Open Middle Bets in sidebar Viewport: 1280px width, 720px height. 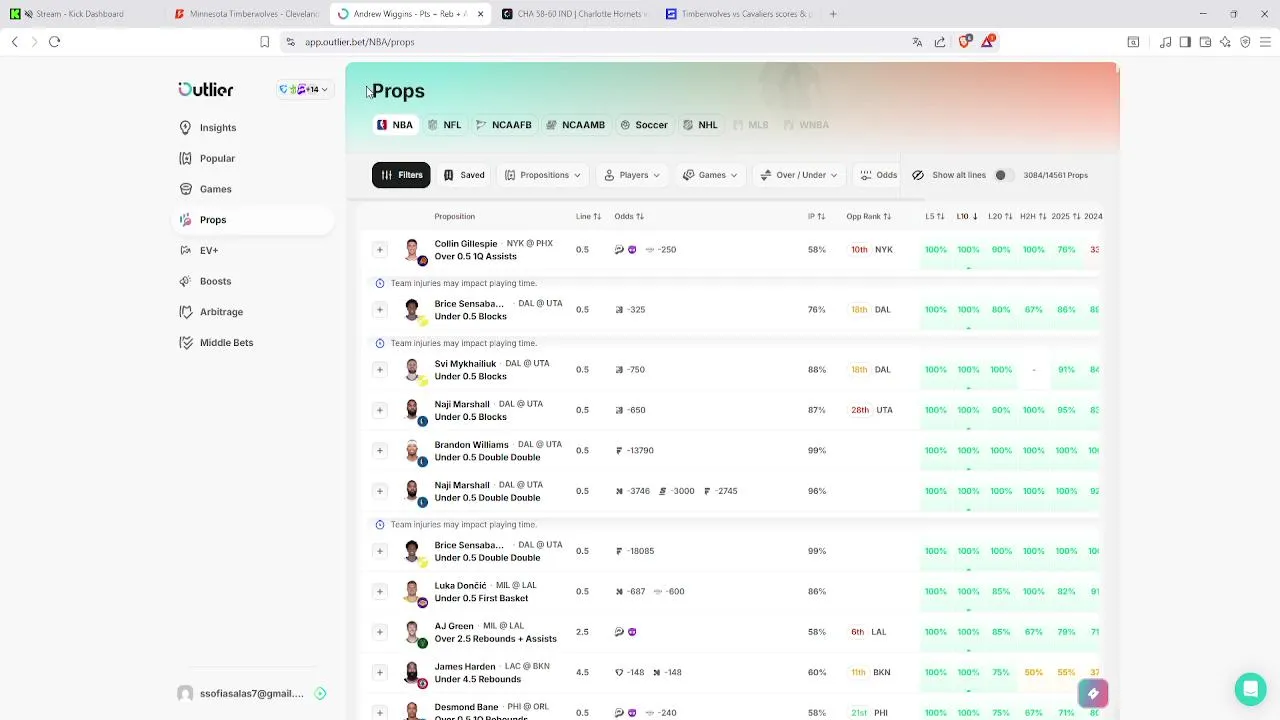click(216, 343)
